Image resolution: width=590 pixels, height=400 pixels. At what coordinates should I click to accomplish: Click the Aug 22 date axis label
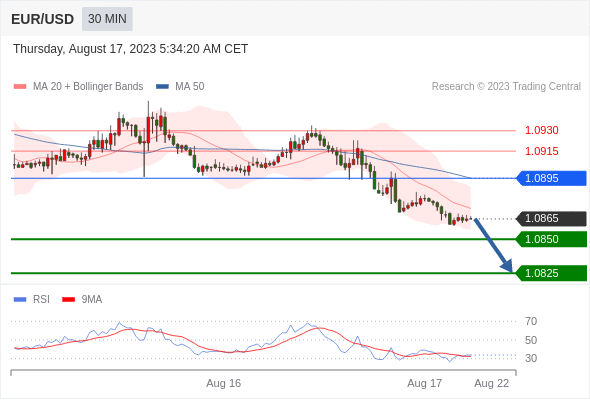(x=492, y=383)
